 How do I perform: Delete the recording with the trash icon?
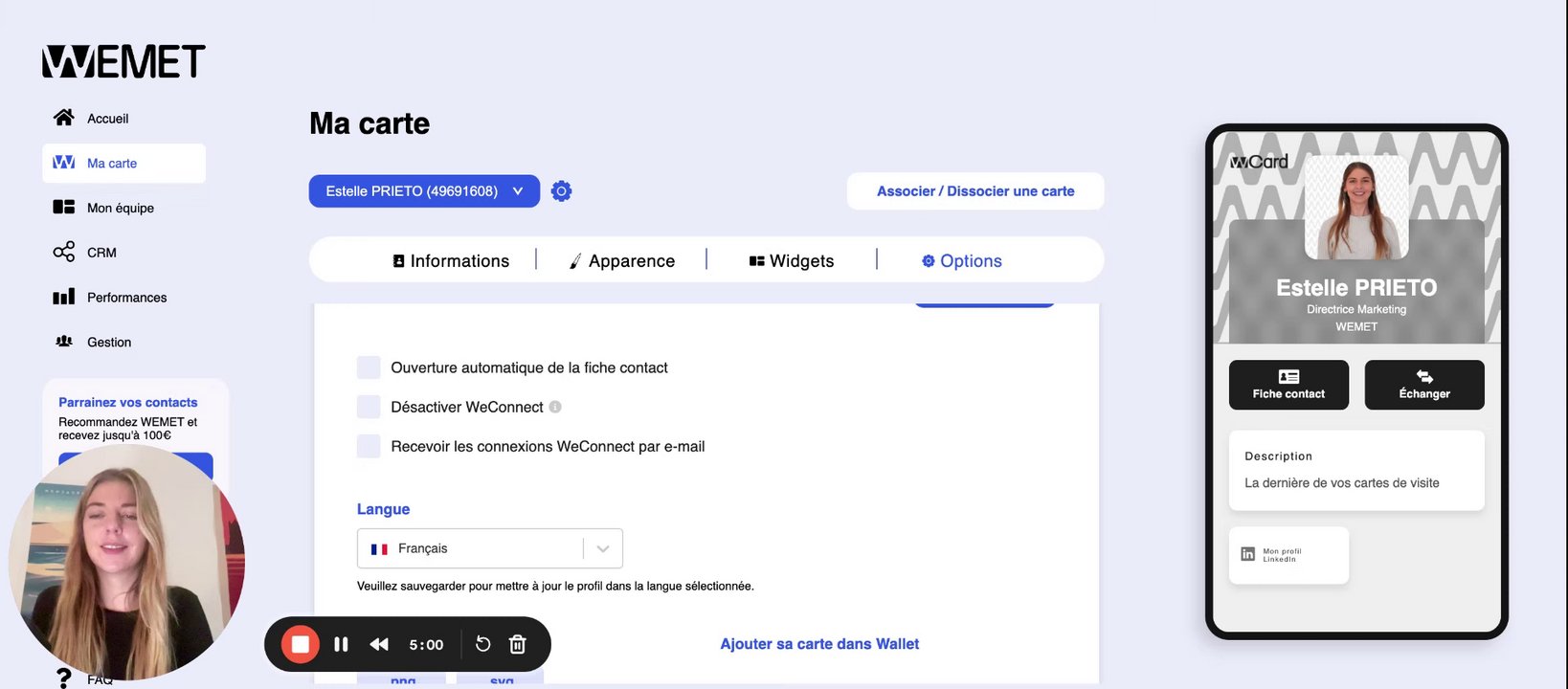click(x=518, y=644)
